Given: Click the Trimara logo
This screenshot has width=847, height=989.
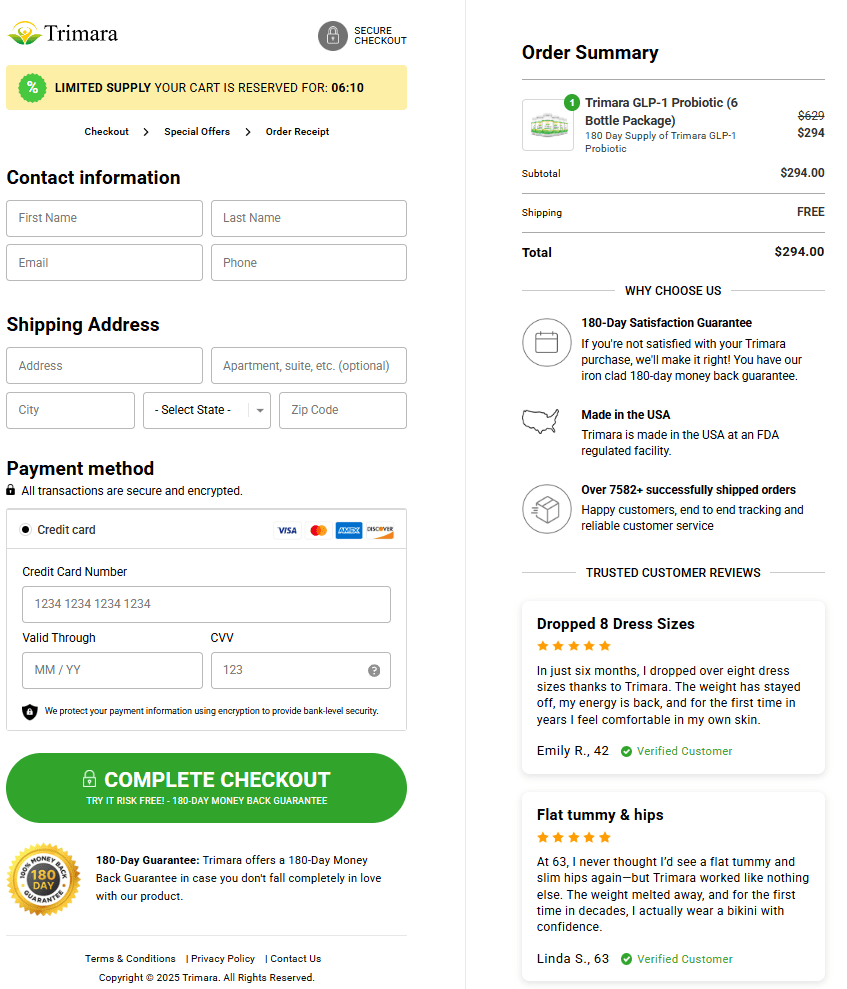Looking at the screenshot, I should coord(62,32).
